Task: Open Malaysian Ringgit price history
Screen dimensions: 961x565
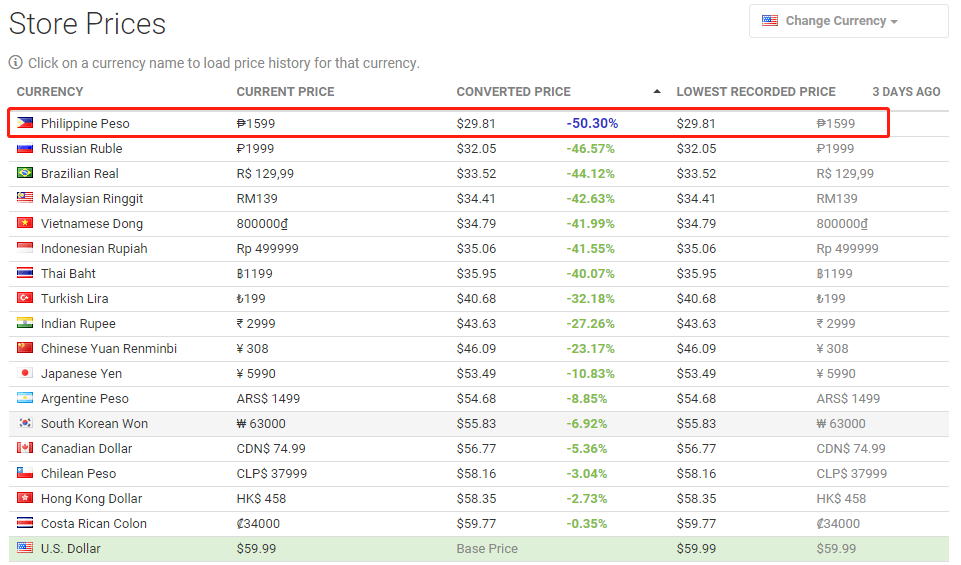Action: point(92,199)
